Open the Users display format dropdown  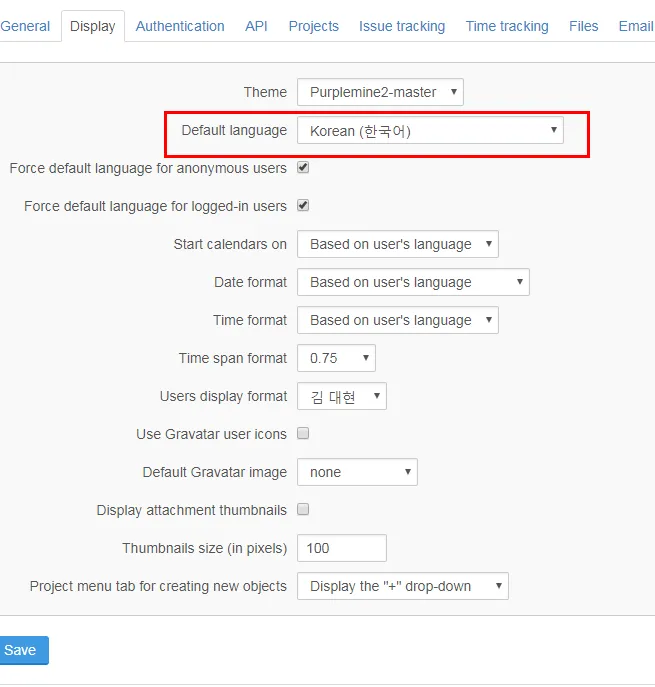(342, 396)
